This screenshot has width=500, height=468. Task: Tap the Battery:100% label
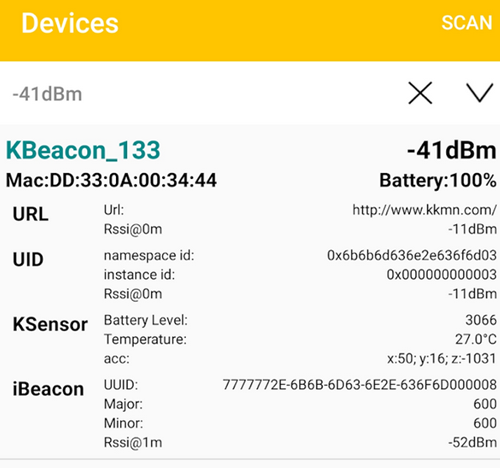438,180
